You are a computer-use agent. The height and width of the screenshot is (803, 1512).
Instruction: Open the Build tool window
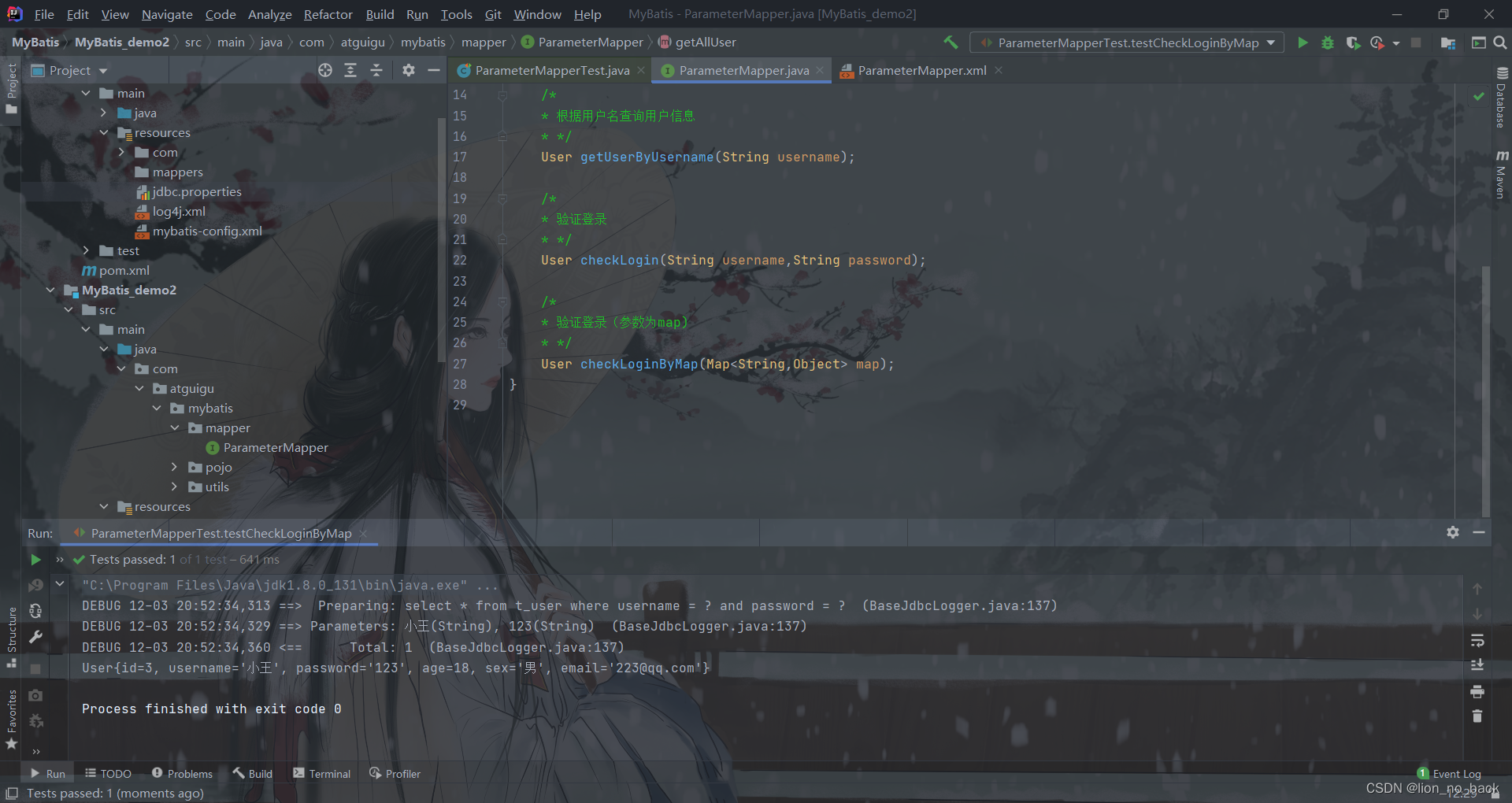point(252,773)
